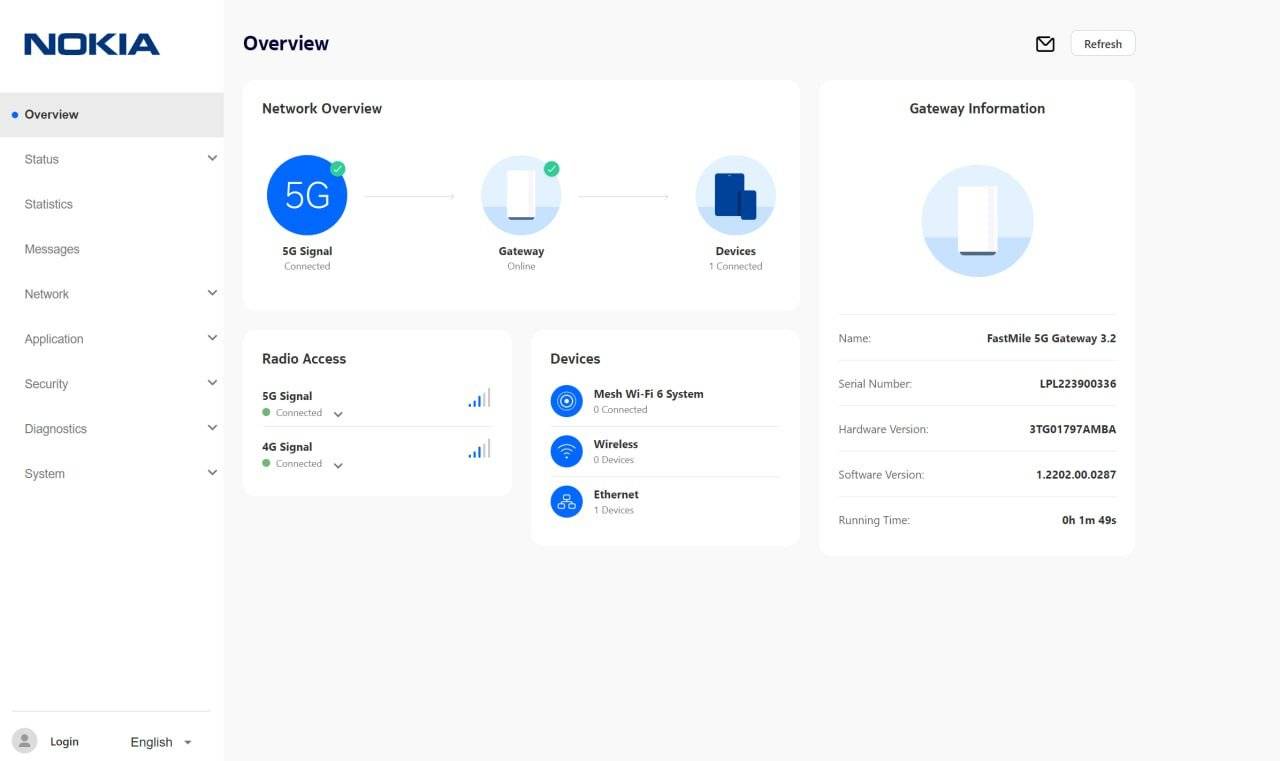Click the envelope messages icon
This screenshot has width=1280, height=761.
click(x=1045, y=44)
